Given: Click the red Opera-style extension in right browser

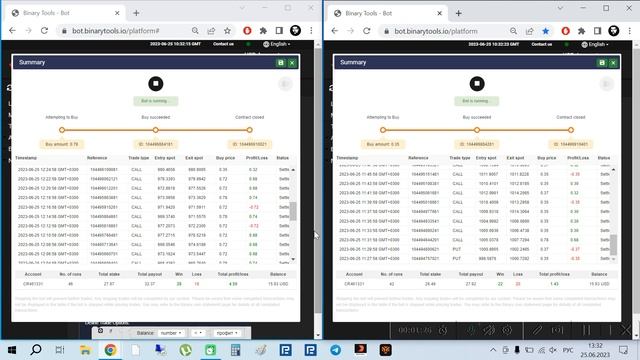Looking at the screenshot, I should (x=565, y=31).
